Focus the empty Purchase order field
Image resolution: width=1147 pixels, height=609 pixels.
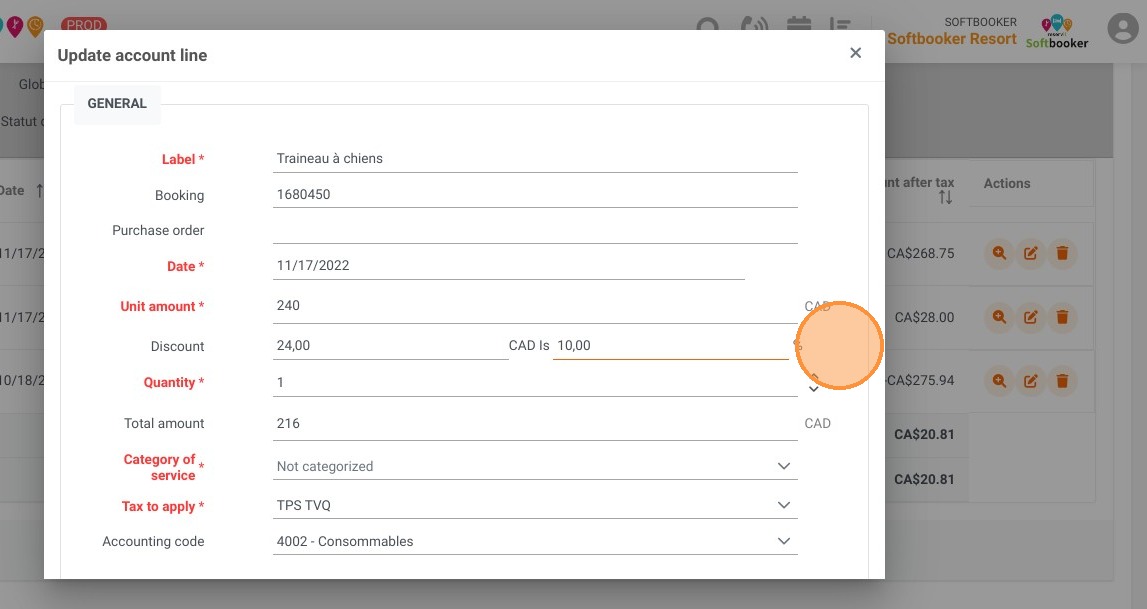coord(535,230)
